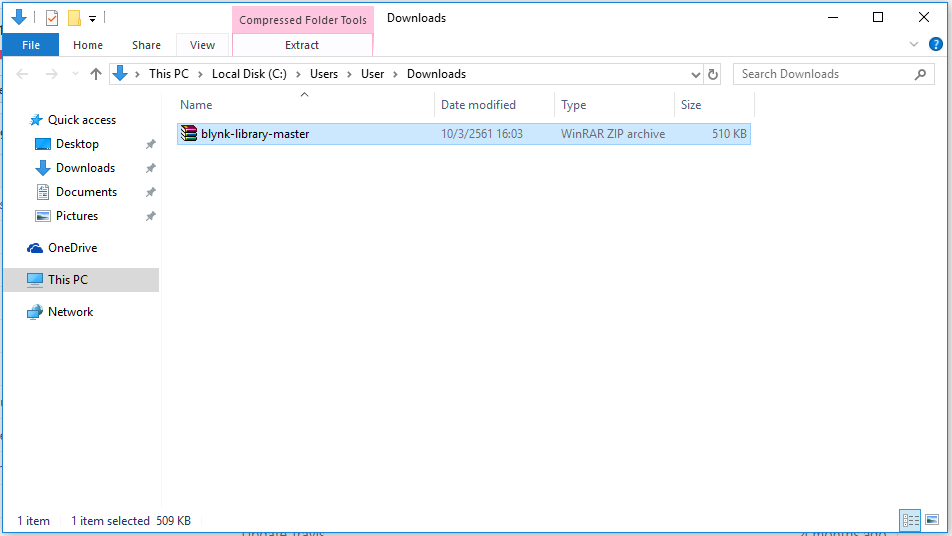Open OneDrive in the navigation pane
The image size is (952, 536).
click(x=72, y=248)
